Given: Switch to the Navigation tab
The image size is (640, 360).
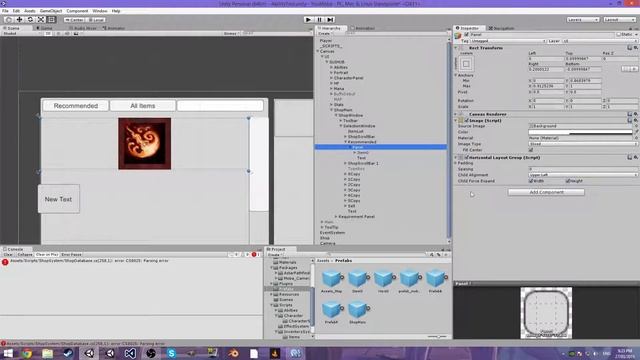Looking at the screenshot, I should (x=502, y=28).
